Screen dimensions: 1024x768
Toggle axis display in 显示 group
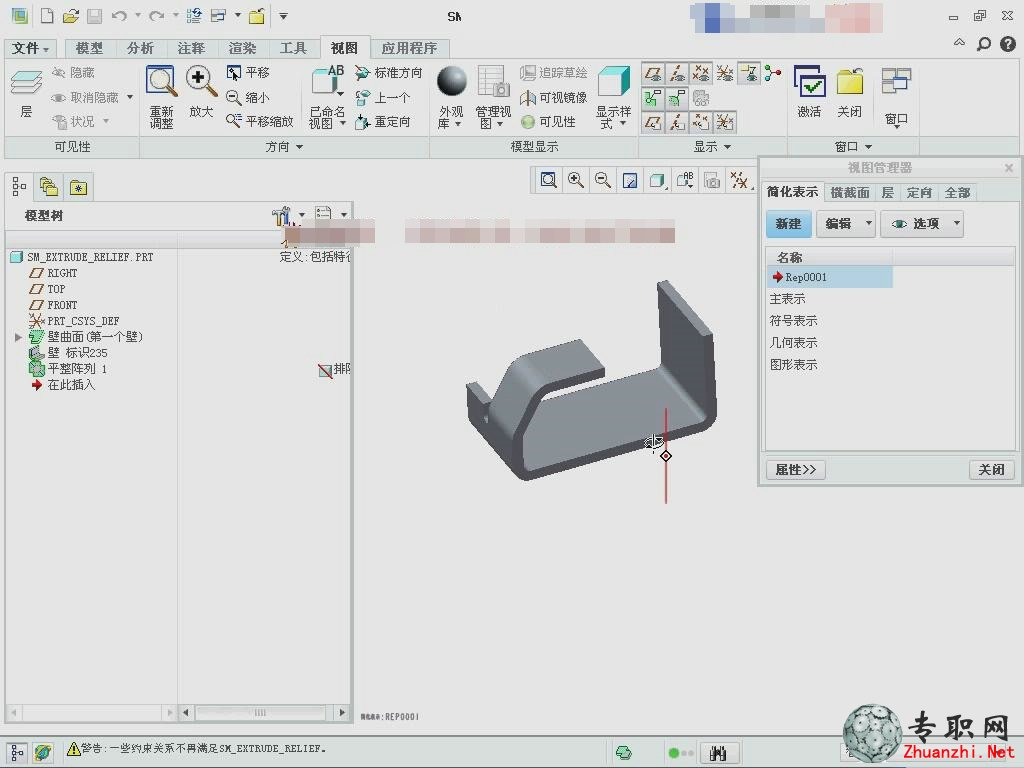(x=677, y=73)
